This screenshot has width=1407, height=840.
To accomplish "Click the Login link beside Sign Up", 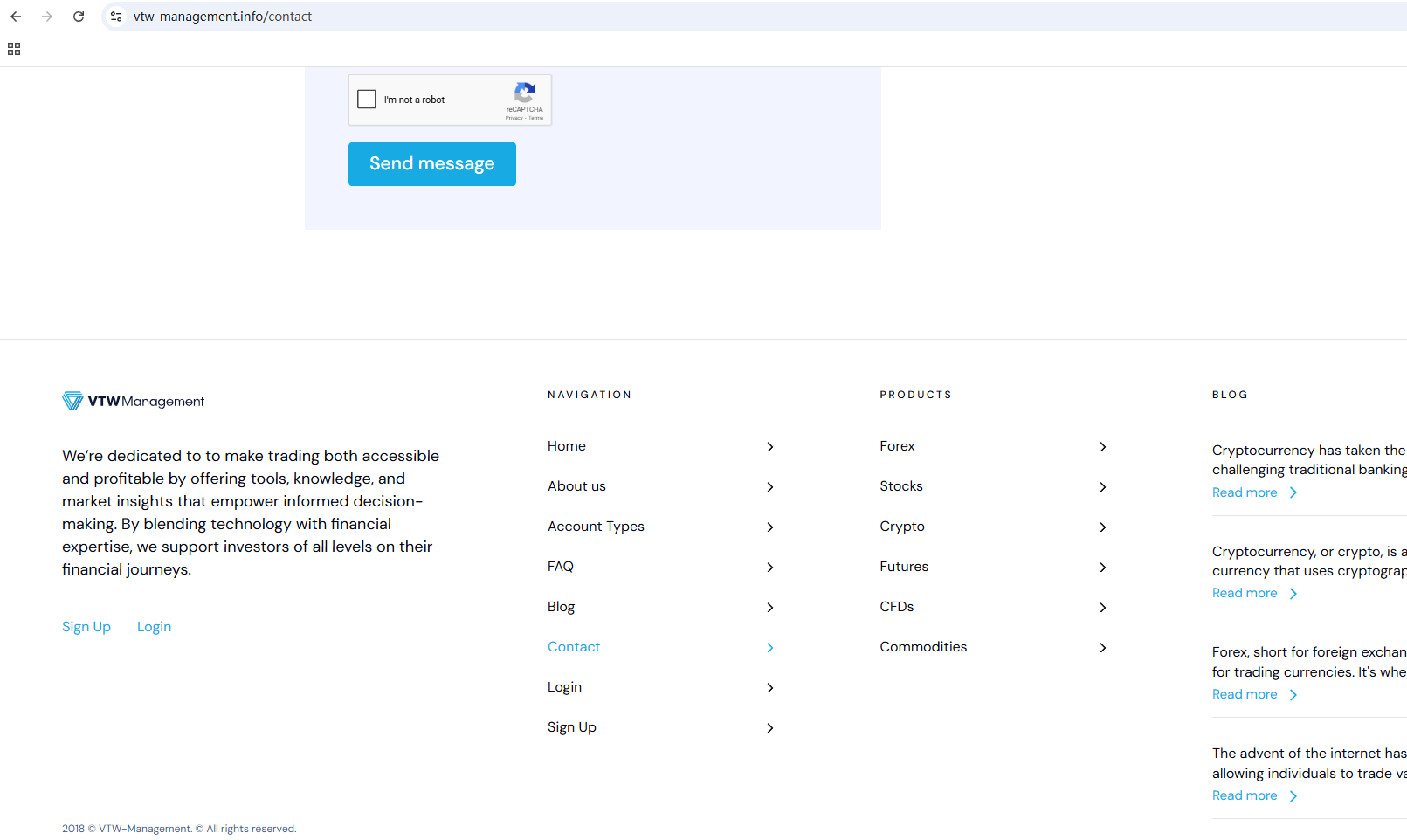I will coord(154,627).
